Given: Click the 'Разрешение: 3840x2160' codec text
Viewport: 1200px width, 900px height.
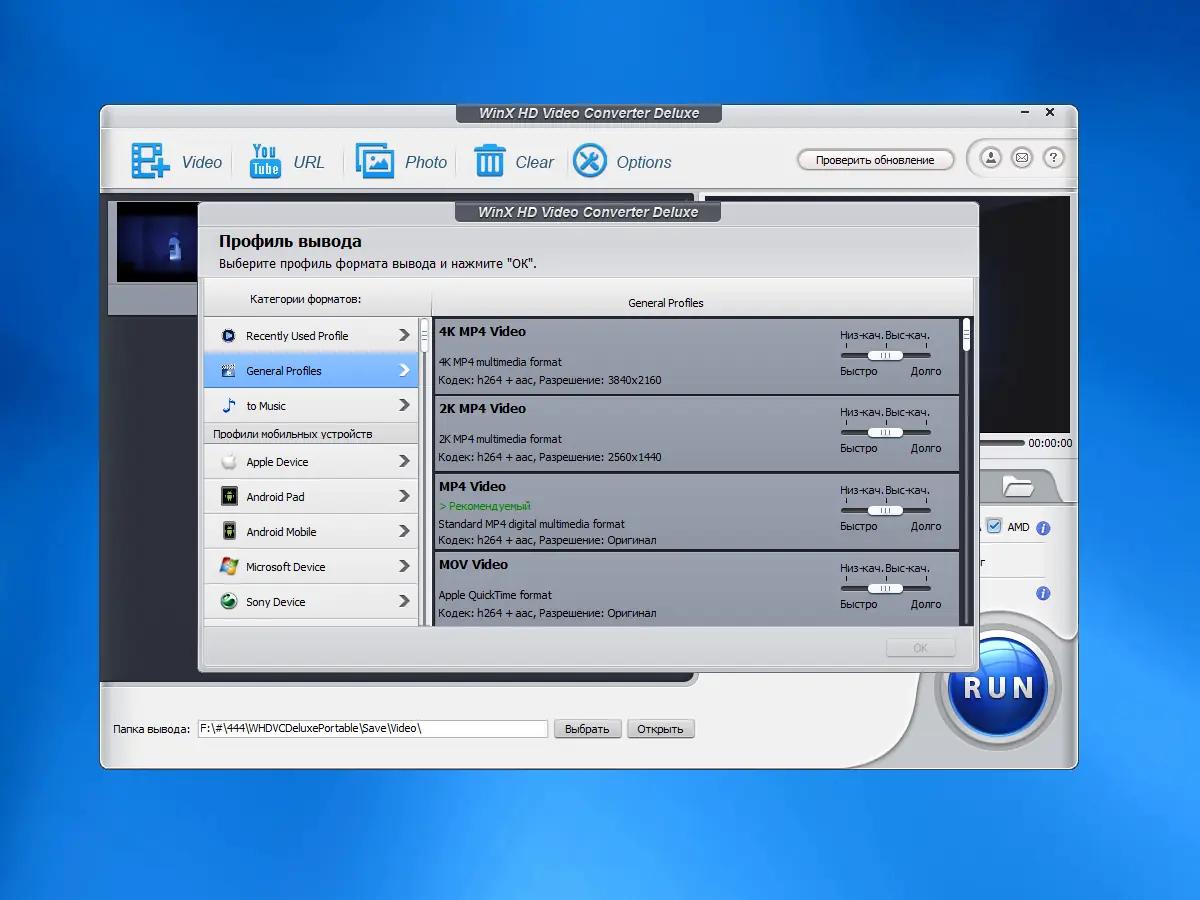Looking at the screenshot, I should (x=600, y=380).
